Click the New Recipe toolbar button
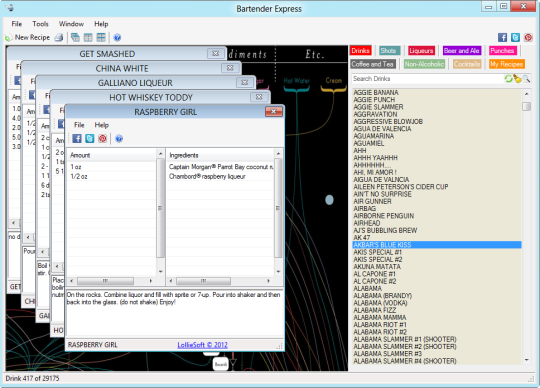The height and width of the screenshot is (388, 540). (x=28, y=38)
